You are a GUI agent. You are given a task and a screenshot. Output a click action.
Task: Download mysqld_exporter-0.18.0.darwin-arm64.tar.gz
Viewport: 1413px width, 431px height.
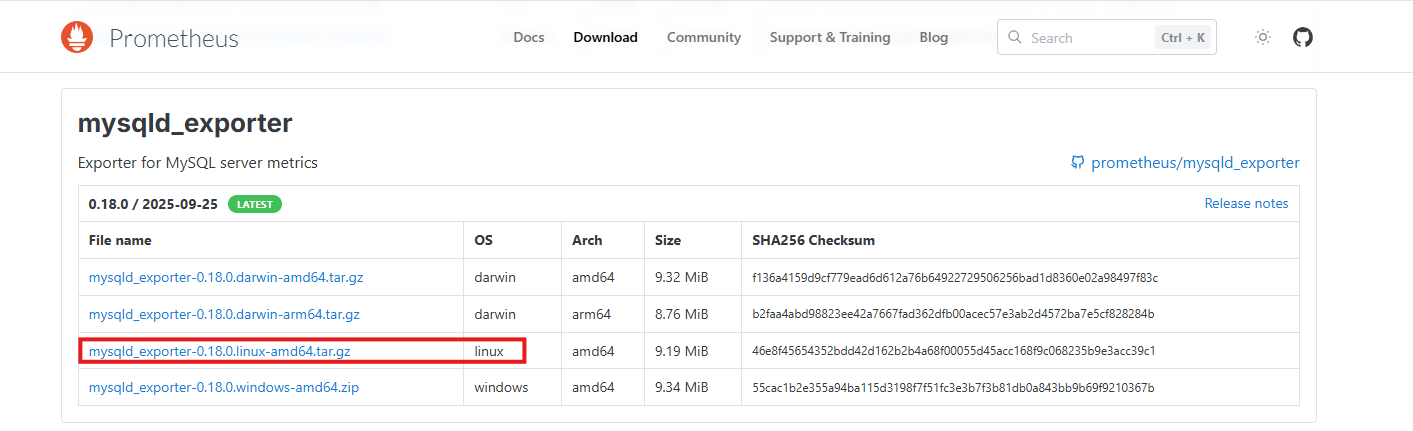coord(224,314)
